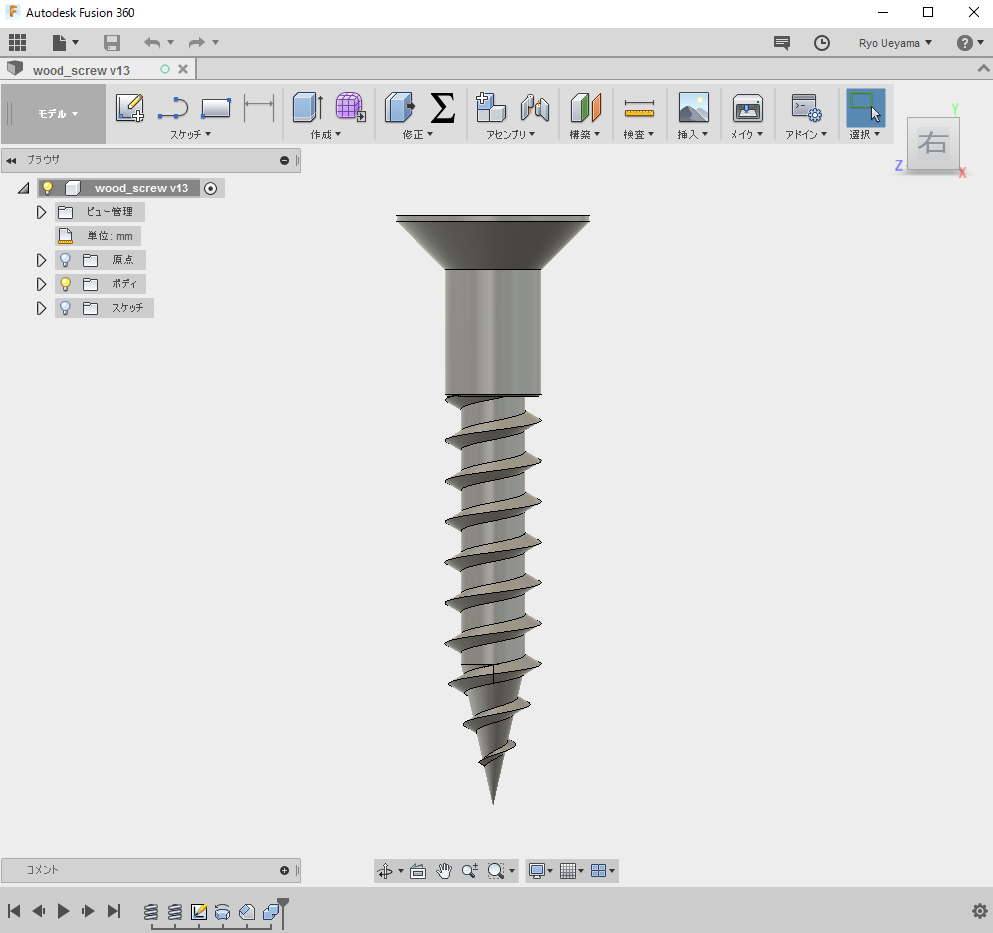
Task: Play the timeline history
Action: click(63, 911)
